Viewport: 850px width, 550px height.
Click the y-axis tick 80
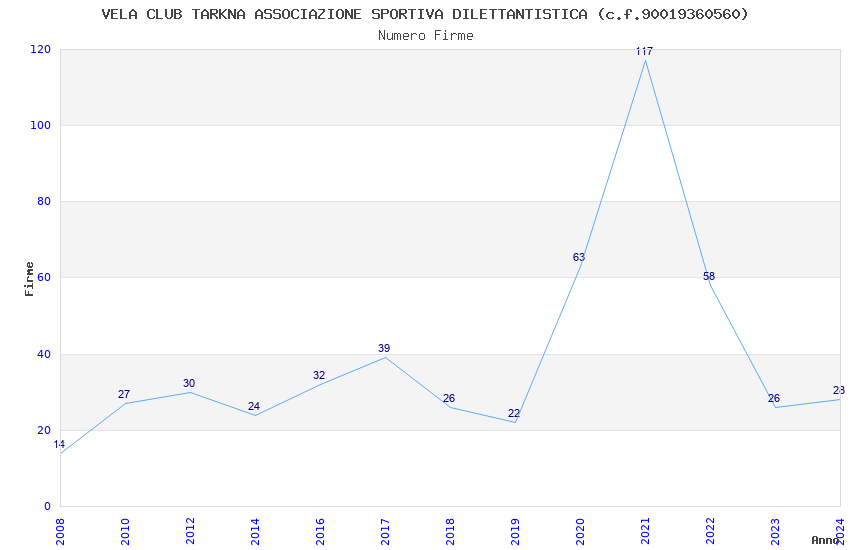pos(44,202)
